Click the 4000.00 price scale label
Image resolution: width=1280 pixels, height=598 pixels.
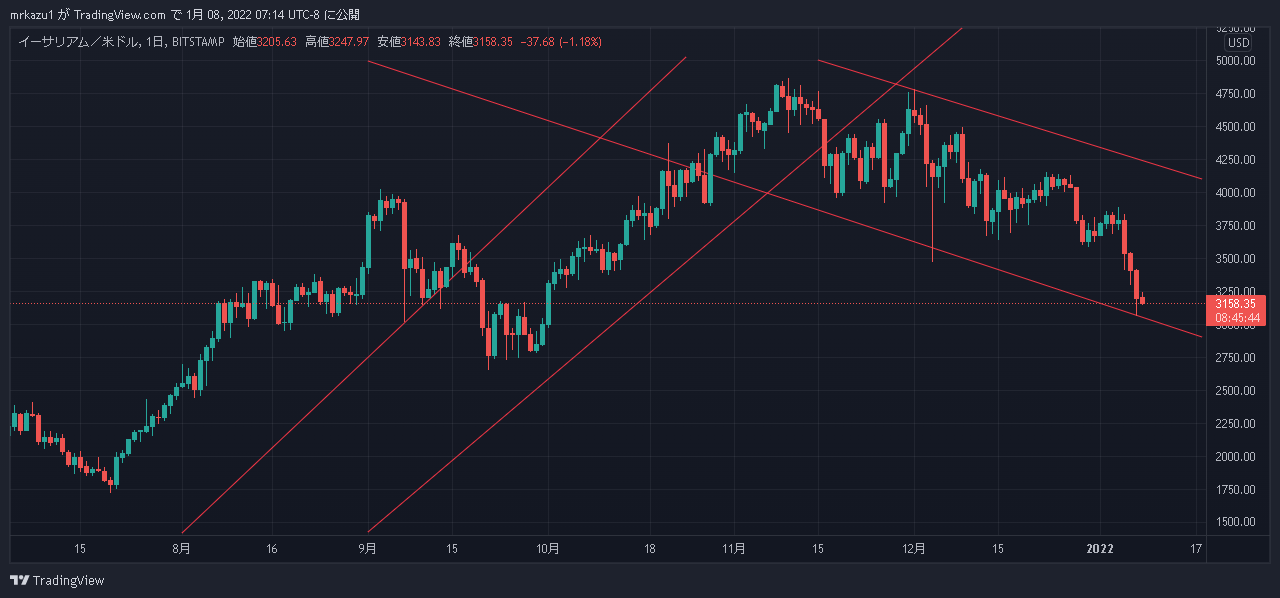tap(1237, 193)
